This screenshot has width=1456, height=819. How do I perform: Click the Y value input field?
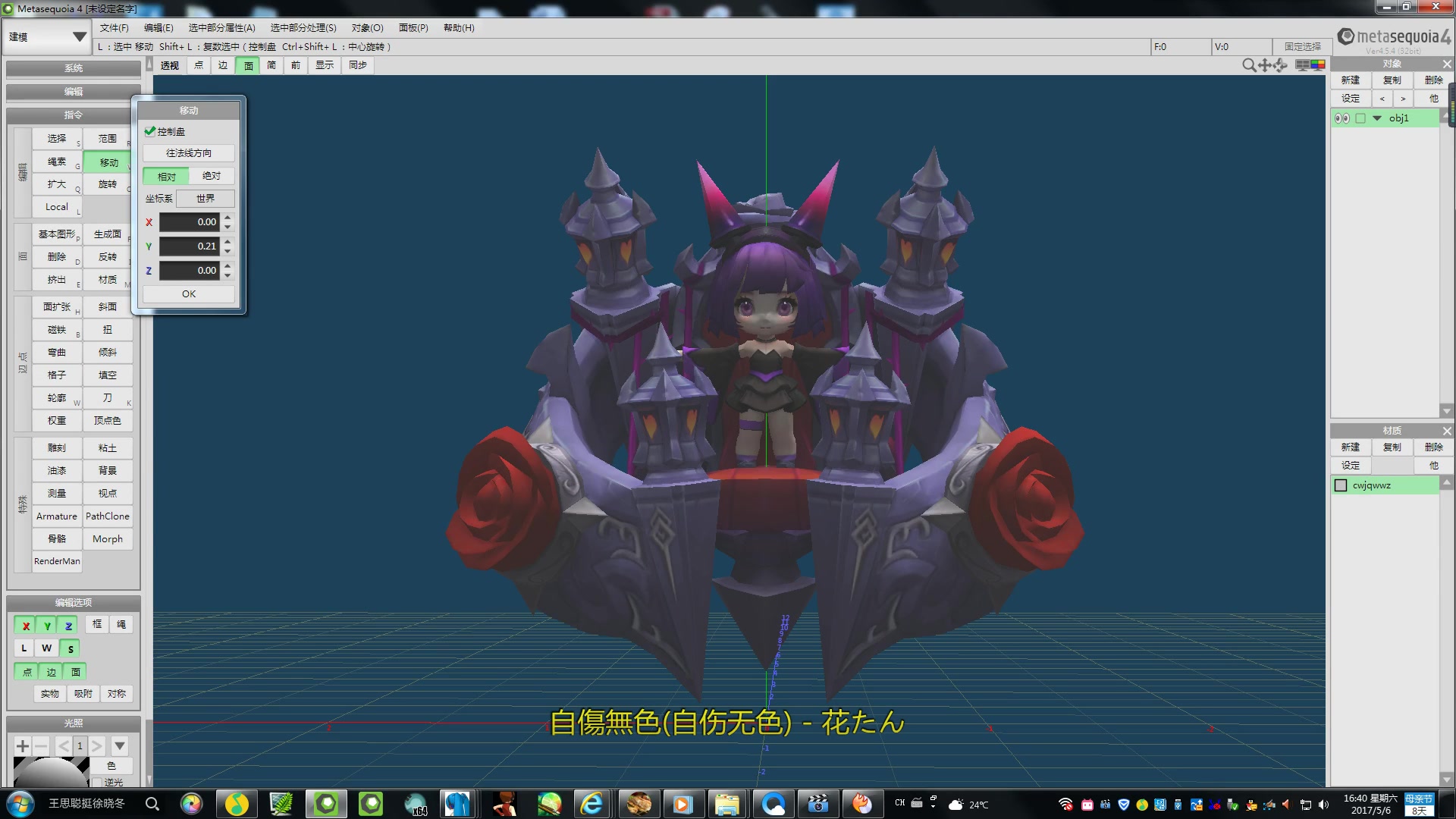click(x=191, y=246)
